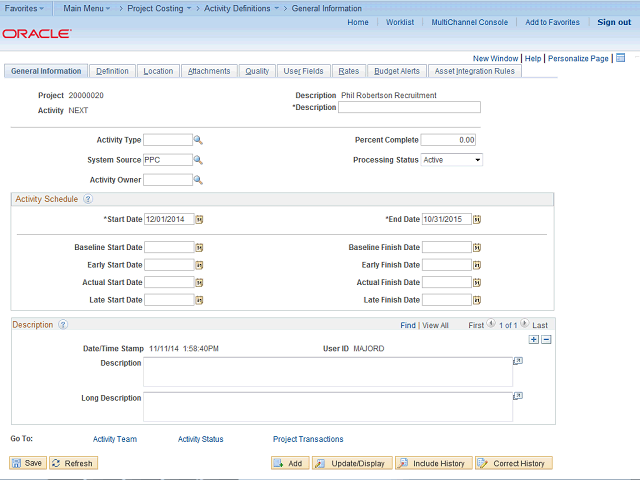The width and height of the screenshot is (640, 480).
Task: Add a new description row with plus icon
Action: tap(533, 340)
